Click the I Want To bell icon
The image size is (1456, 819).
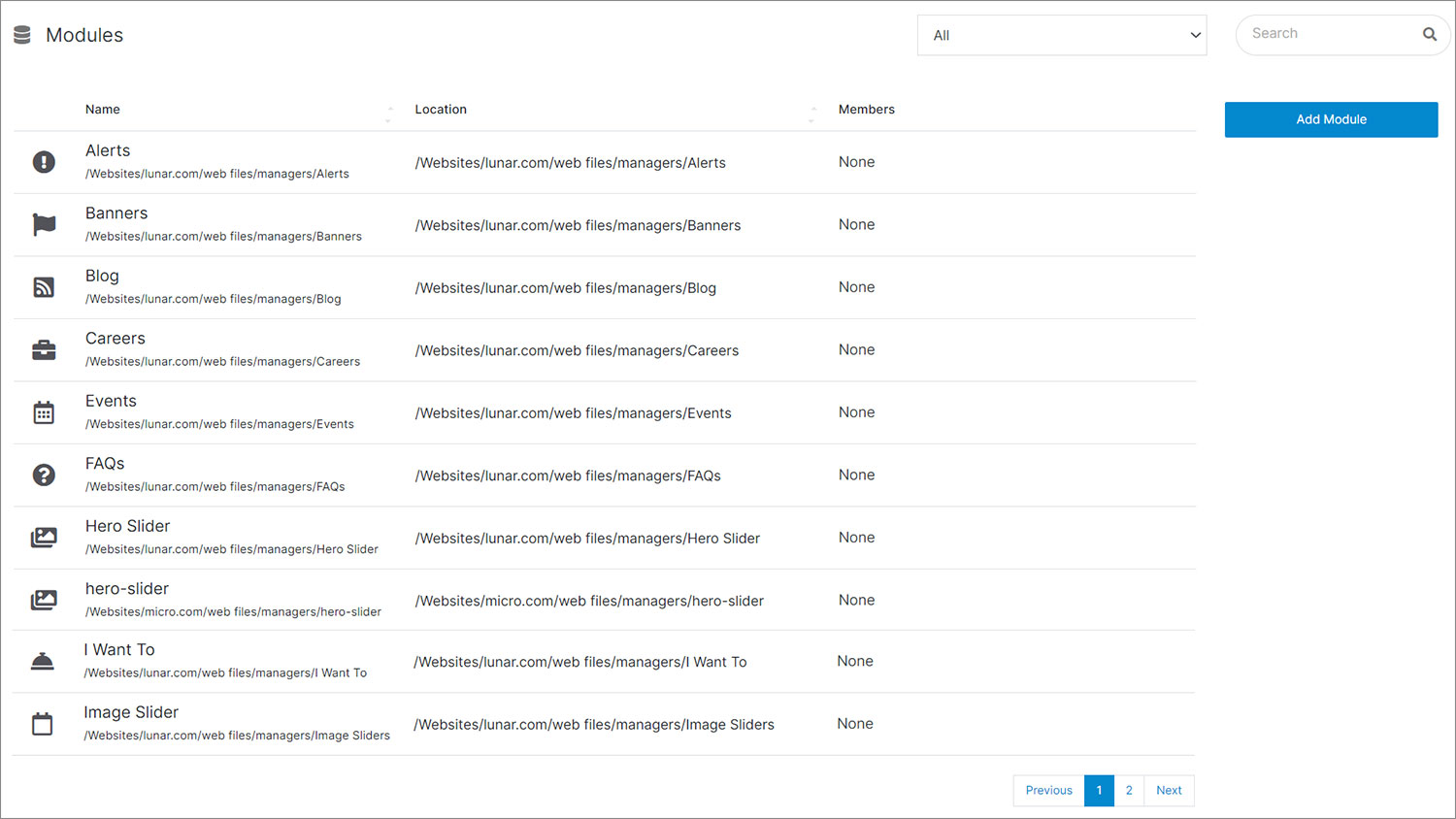(x=43, y=661)
